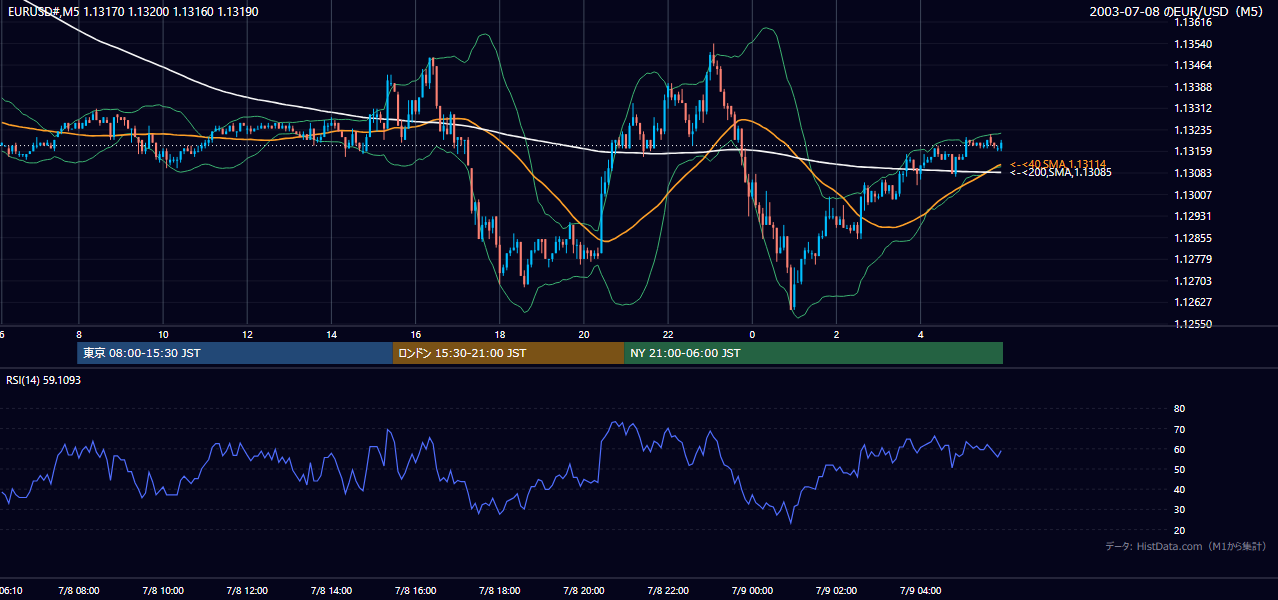1278x600 pixels.
Task: Click hour label 4 under the price chart
Action: point(920,335)
